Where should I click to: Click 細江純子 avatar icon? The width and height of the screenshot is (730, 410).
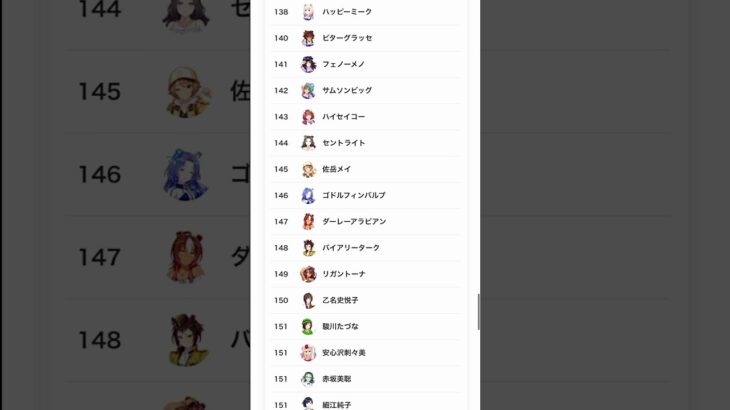(308, 403)
